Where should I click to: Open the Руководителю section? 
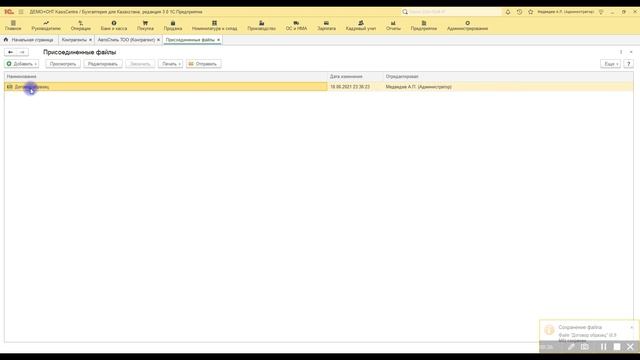click(46, 26)
